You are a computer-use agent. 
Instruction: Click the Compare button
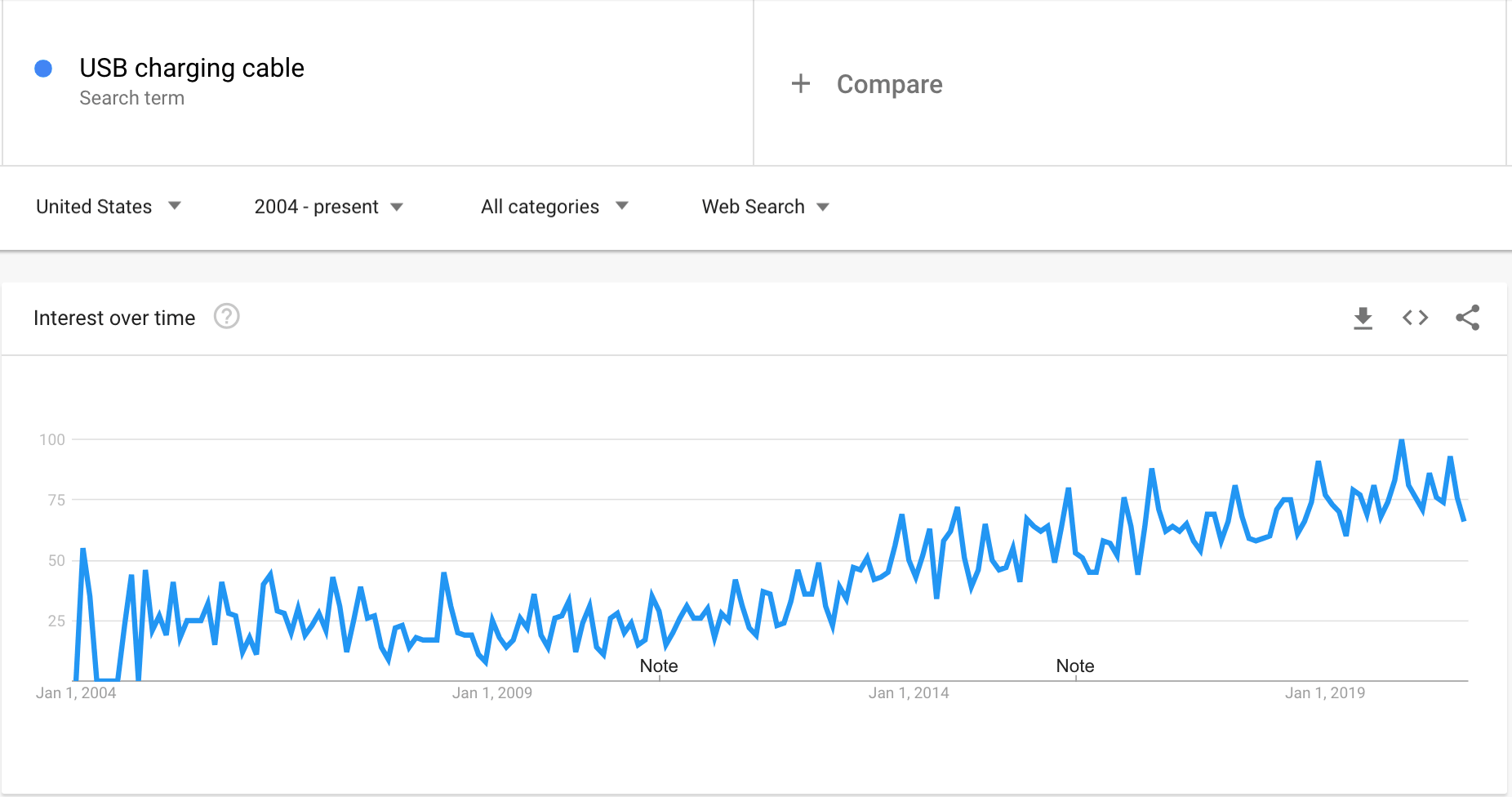point(889,84)
